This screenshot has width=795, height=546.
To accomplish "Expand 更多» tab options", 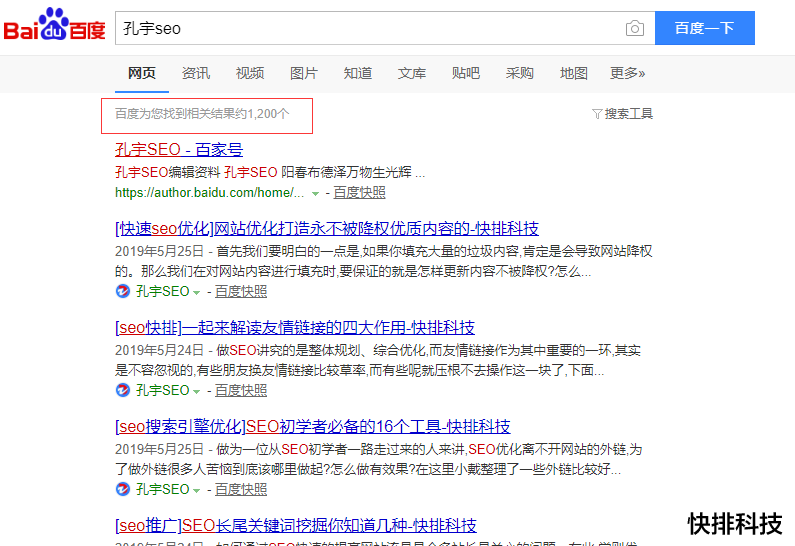I will click(x=627, y=74).
